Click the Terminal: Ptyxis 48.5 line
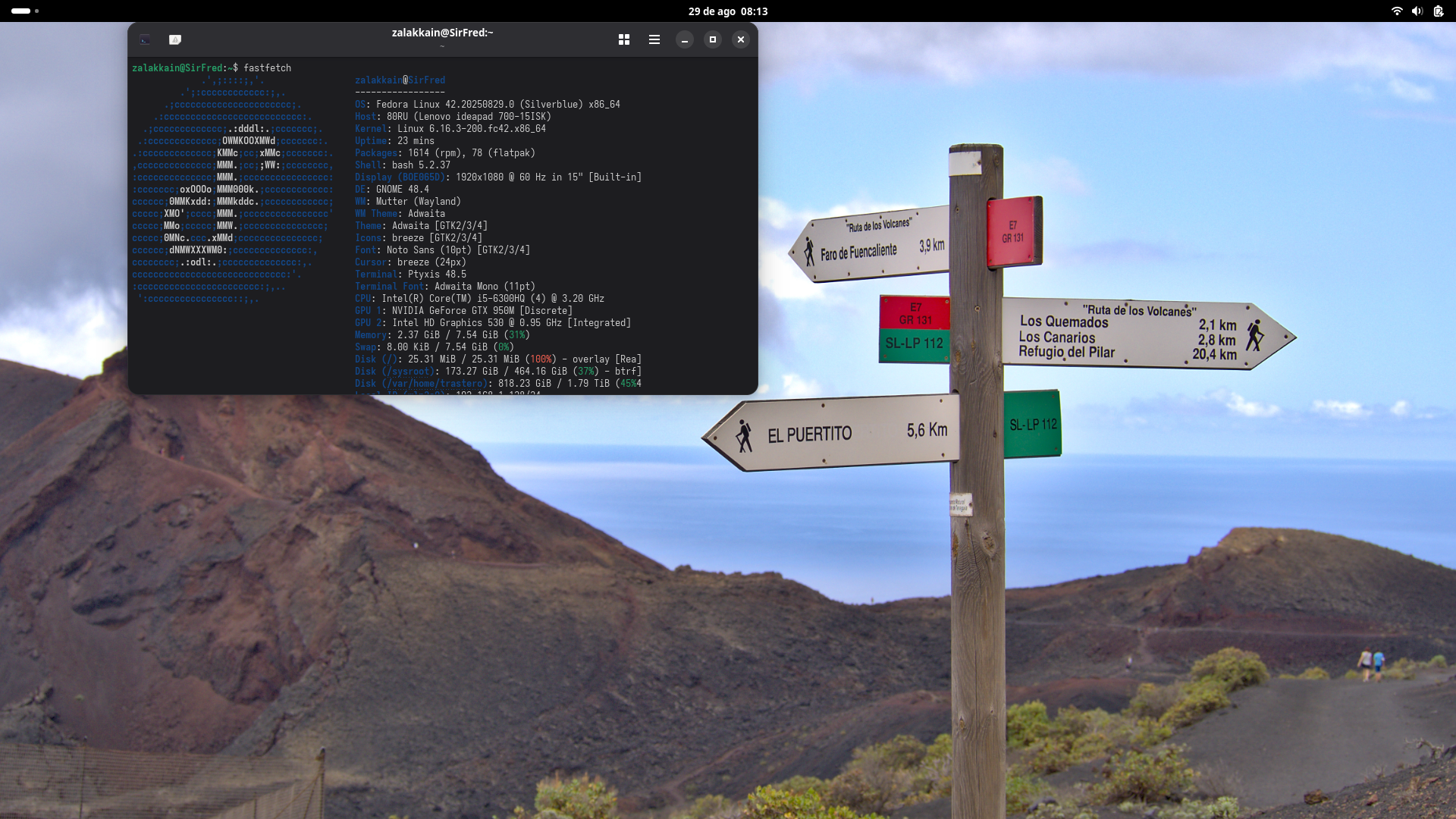 tap(410, 274)
